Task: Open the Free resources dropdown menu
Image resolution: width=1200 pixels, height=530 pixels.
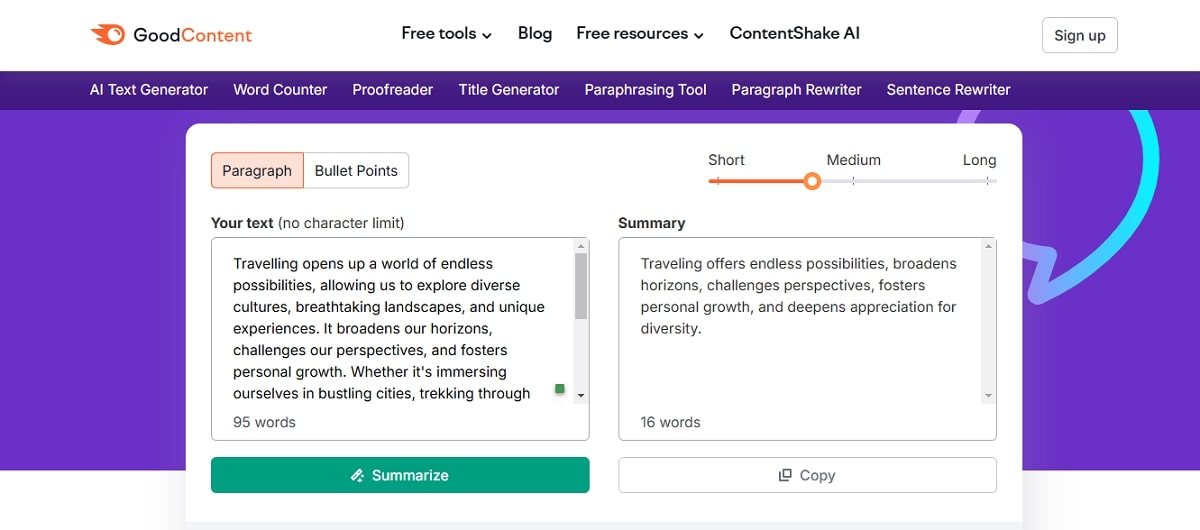Action: pos(640,34)
